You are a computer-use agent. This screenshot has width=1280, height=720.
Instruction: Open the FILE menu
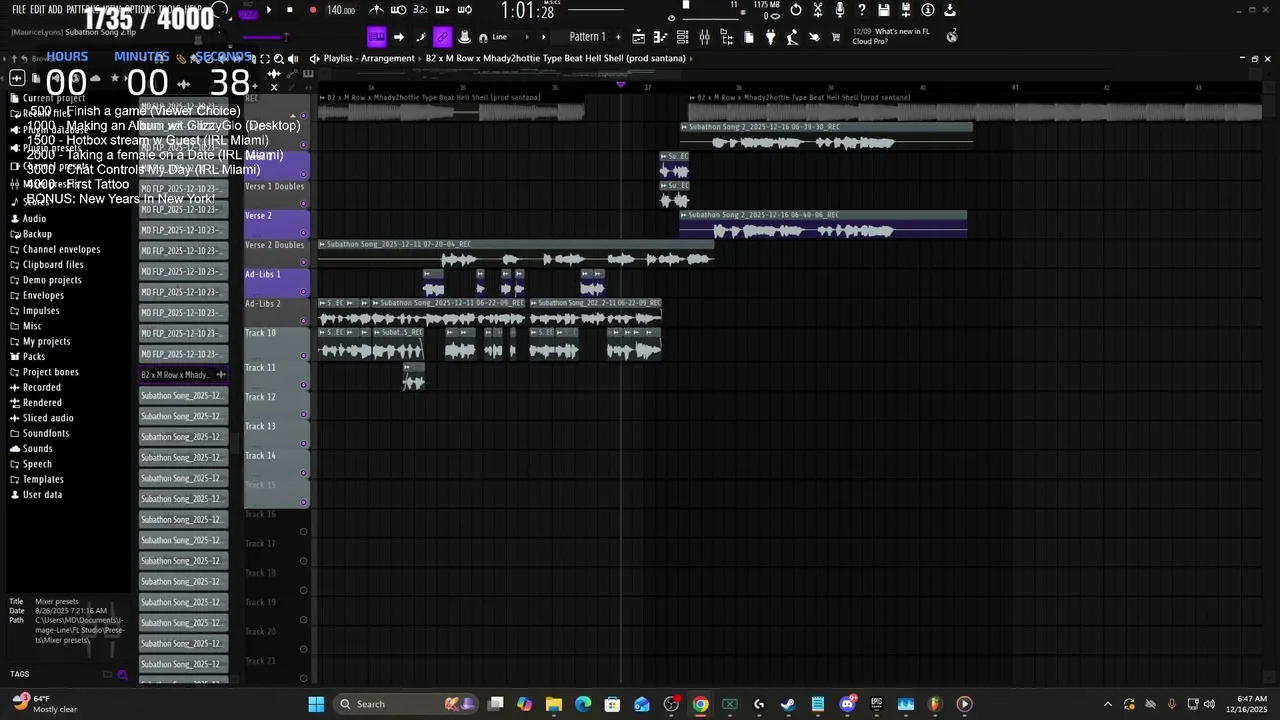(19, 9)
